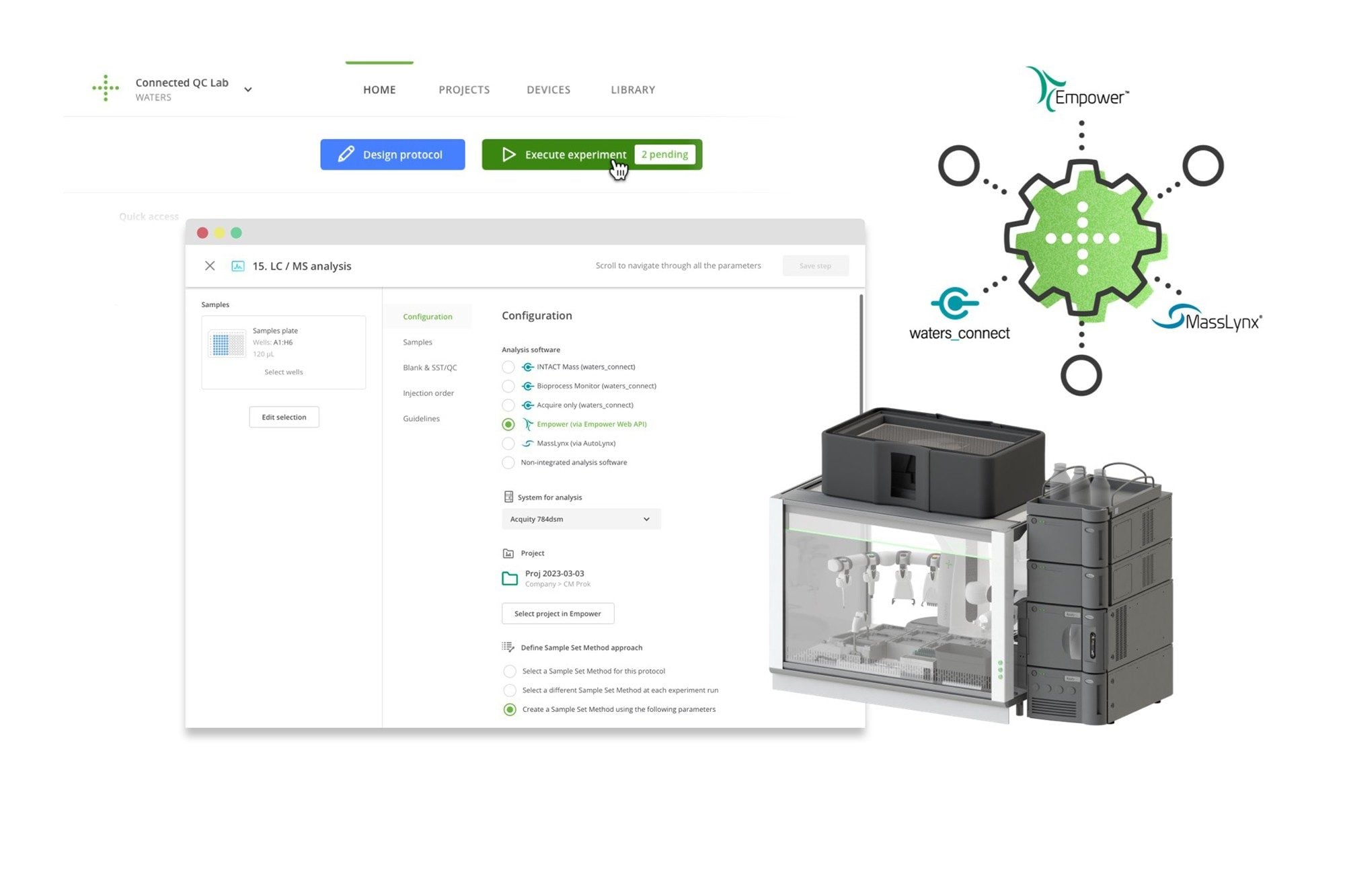Click the play triangle in Execute experiment

point(508,155)
